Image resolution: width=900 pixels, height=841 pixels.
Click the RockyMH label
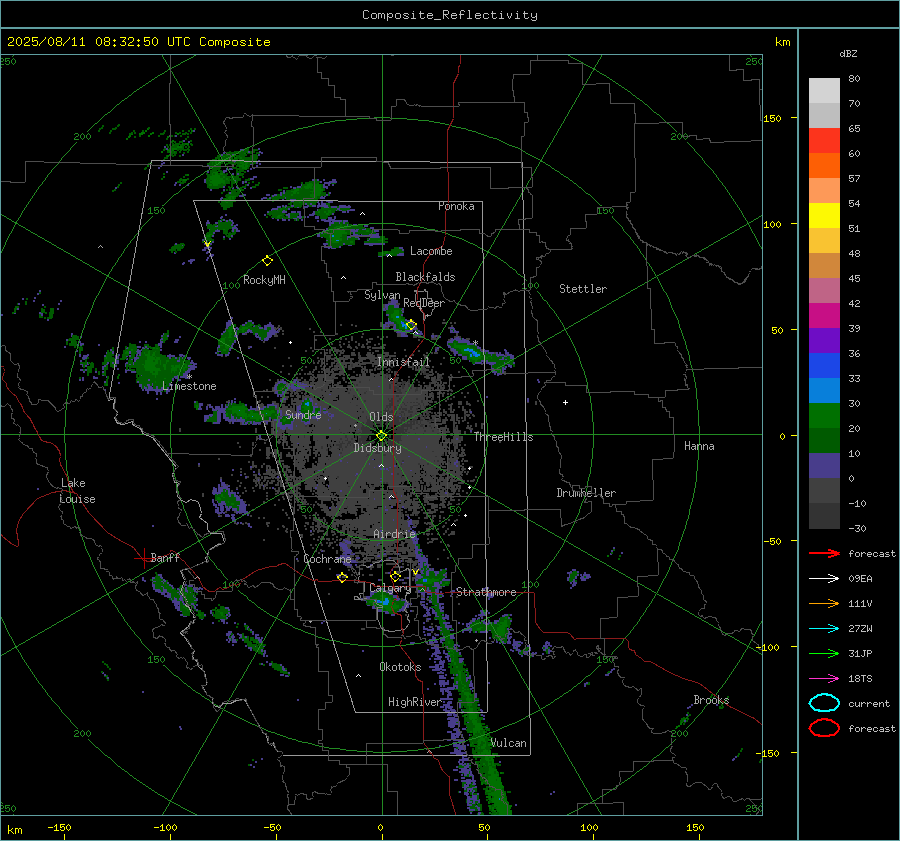point(264,280)
